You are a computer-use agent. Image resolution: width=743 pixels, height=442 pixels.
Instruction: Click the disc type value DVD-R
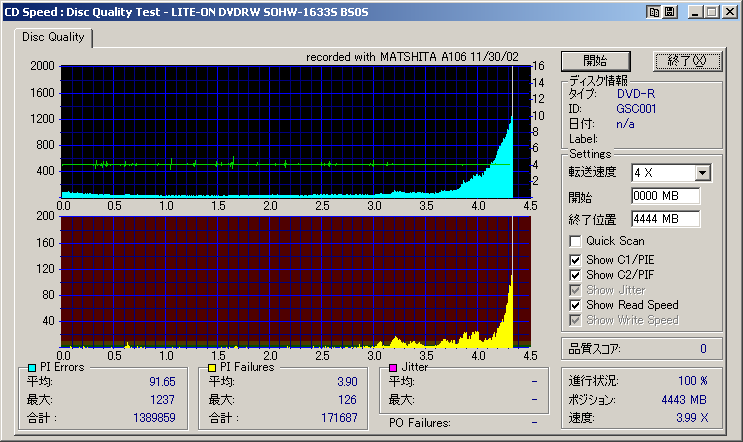coord(636,94)
